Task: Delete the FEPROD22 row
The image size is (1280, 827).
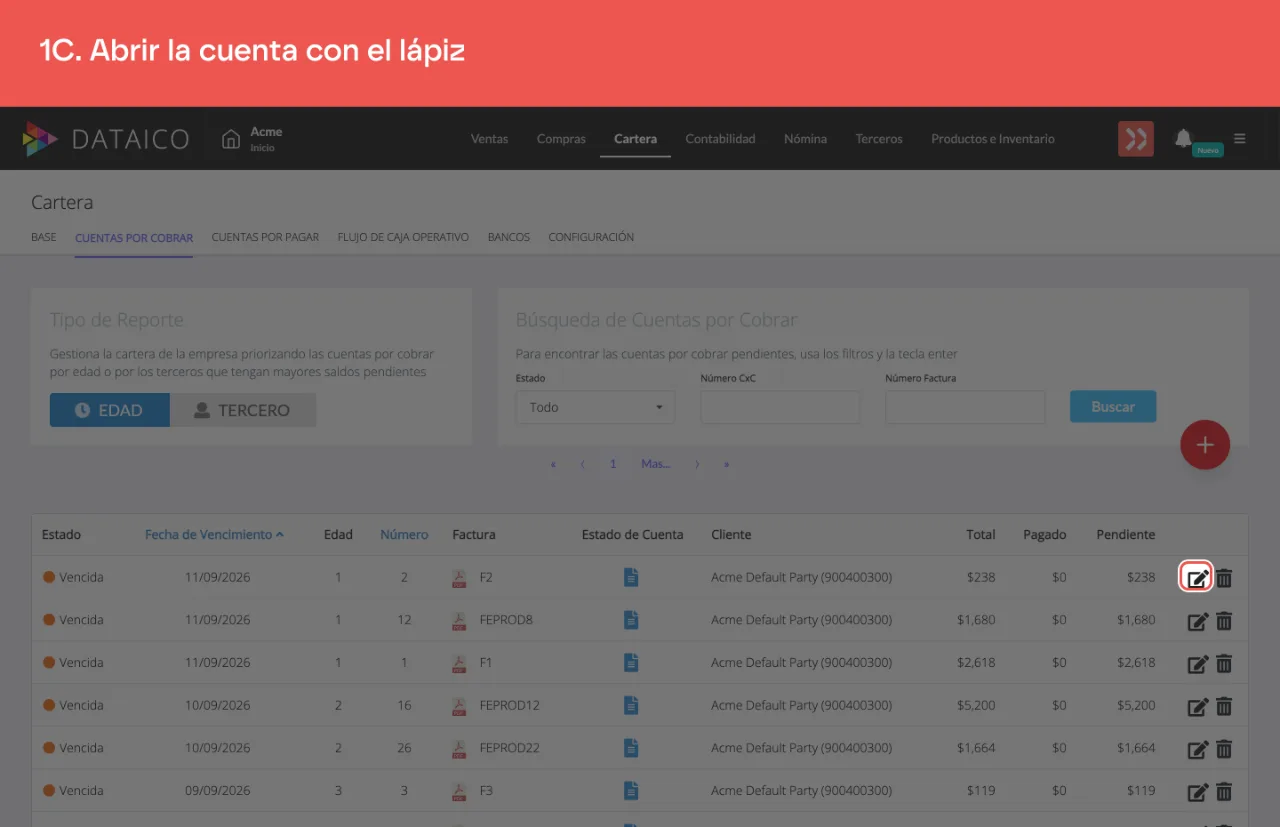Action: click(1224, 748)
